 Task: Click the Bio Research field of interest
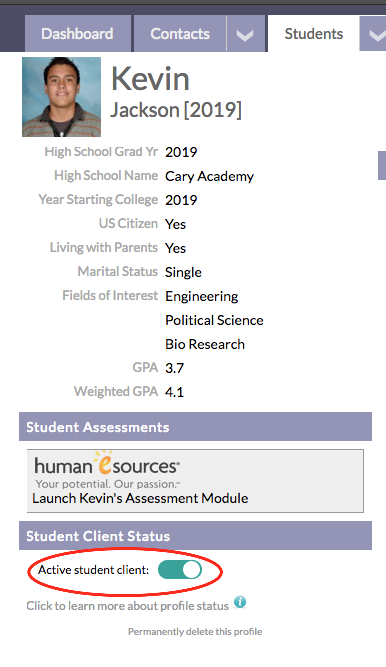pyautogui.click(x=205, y=344)
